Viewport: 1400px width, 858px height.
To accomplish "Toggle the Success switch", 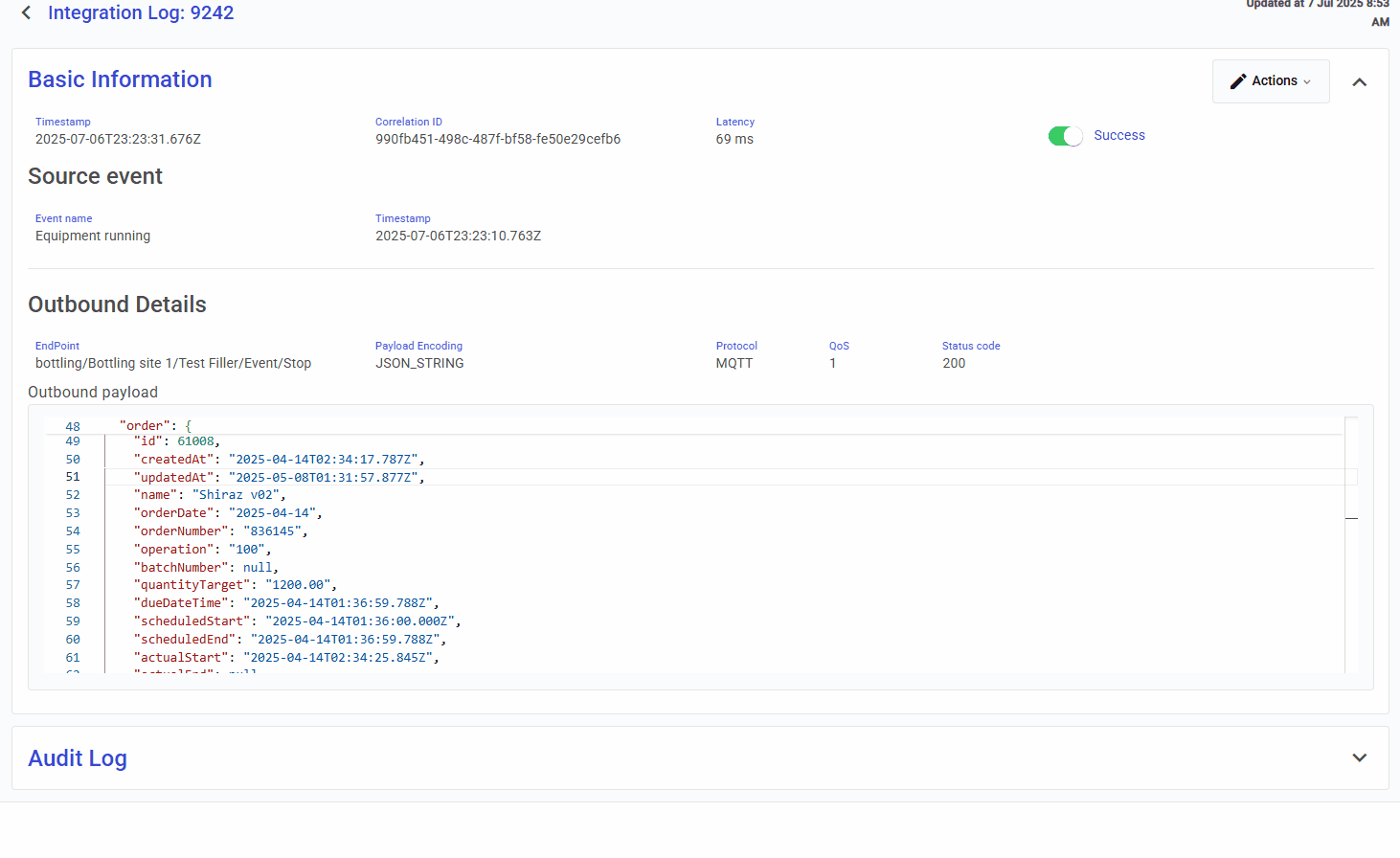I will coord(1065,136).
